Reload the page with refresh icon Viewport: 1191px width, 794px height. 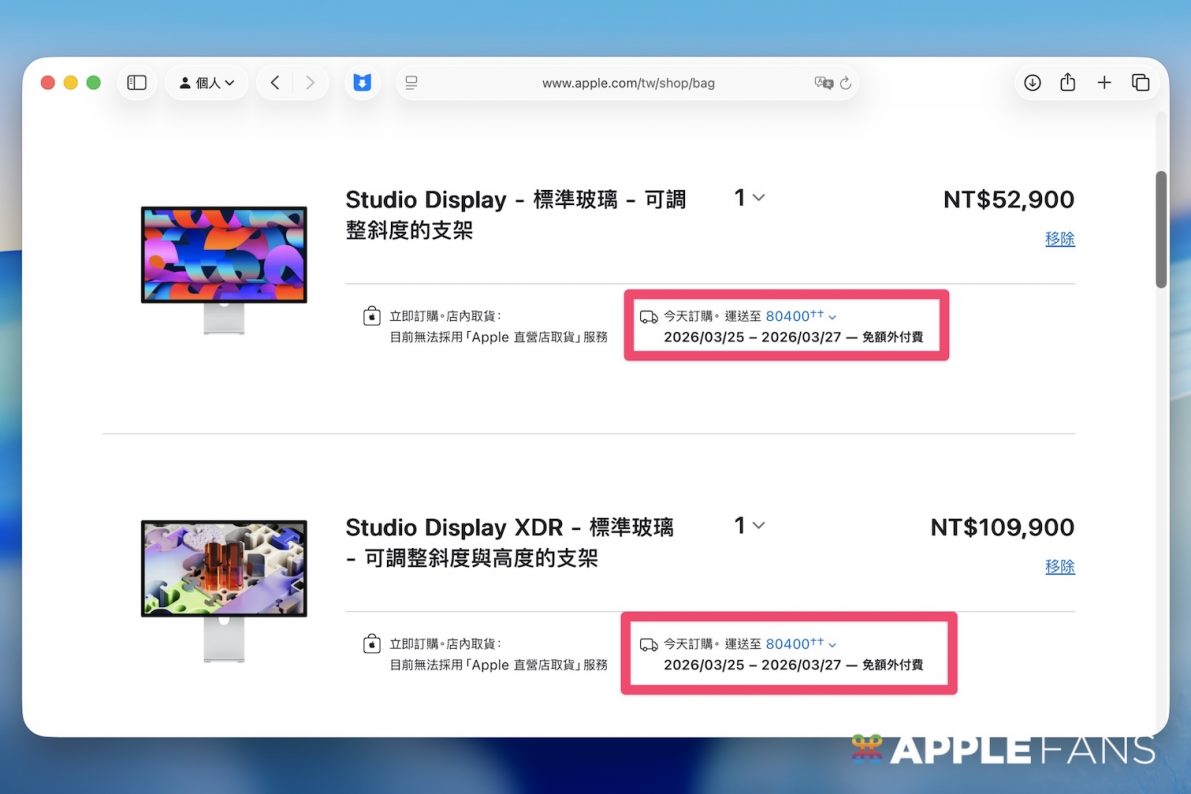coord(846,83)
